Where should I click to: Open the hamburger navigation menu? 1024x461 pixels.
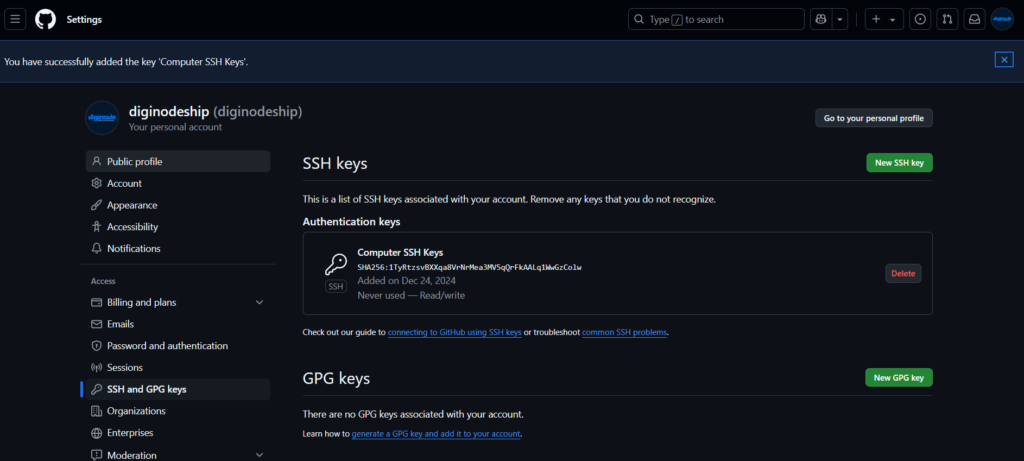click(x=15, y=19)
